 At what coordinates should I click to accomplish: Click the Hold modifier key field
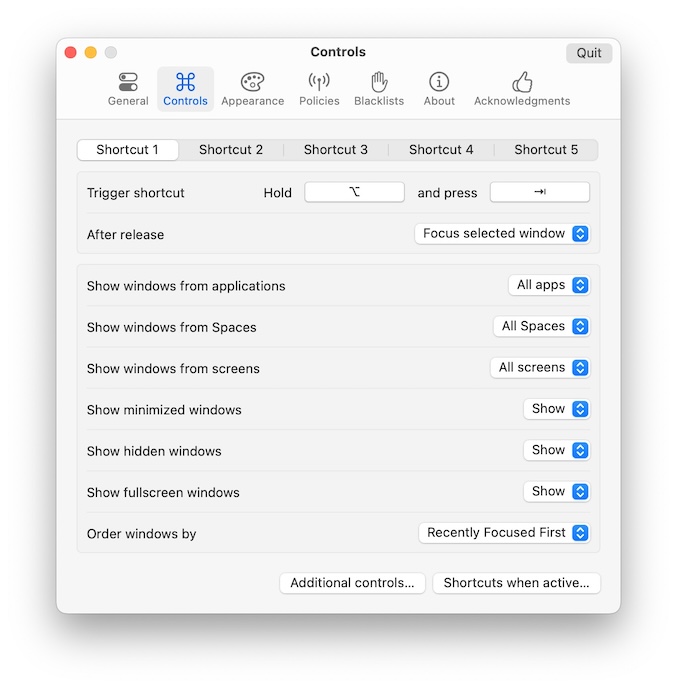point(354,193)
